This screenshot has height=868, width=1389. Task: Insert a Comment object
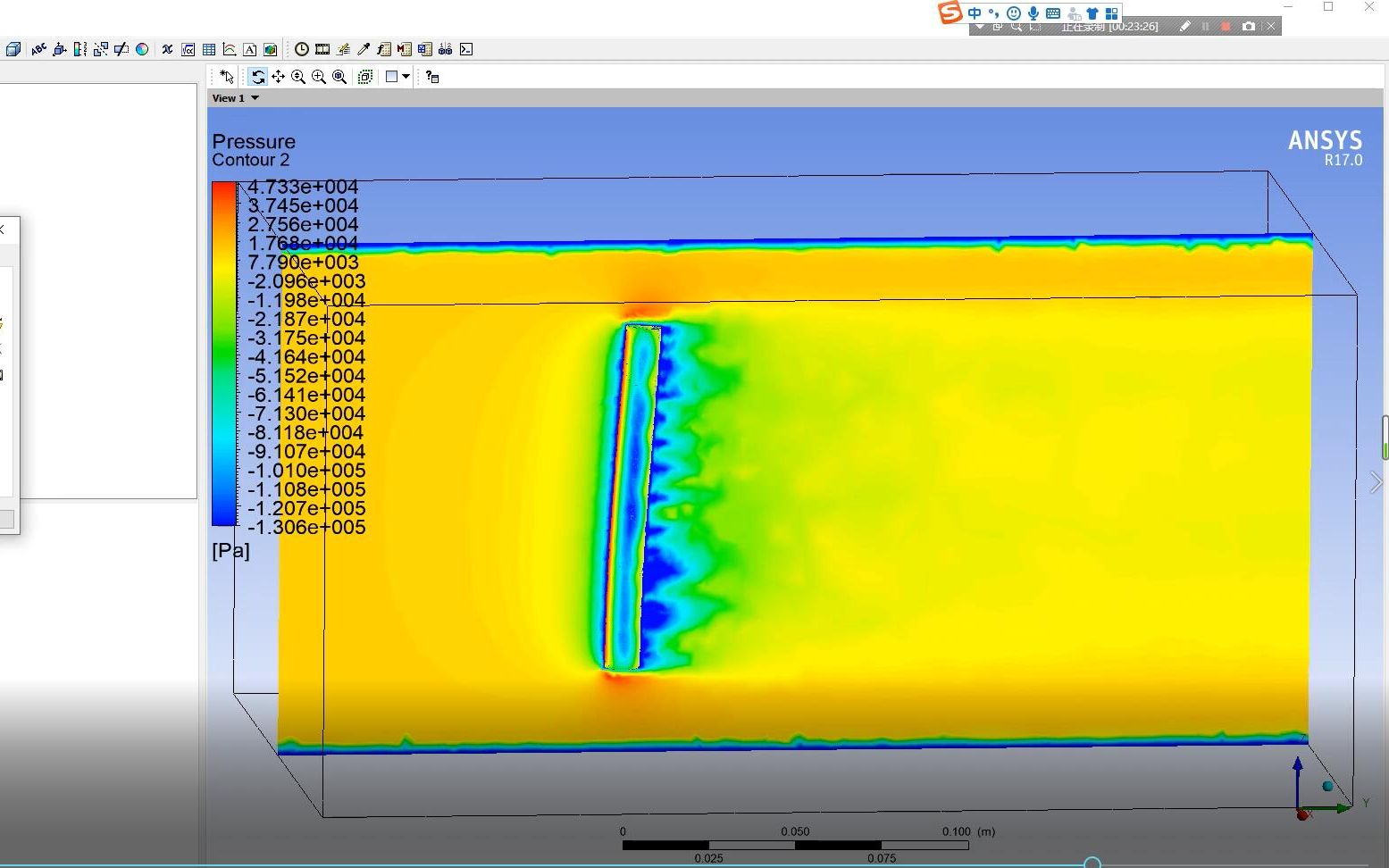249,49
